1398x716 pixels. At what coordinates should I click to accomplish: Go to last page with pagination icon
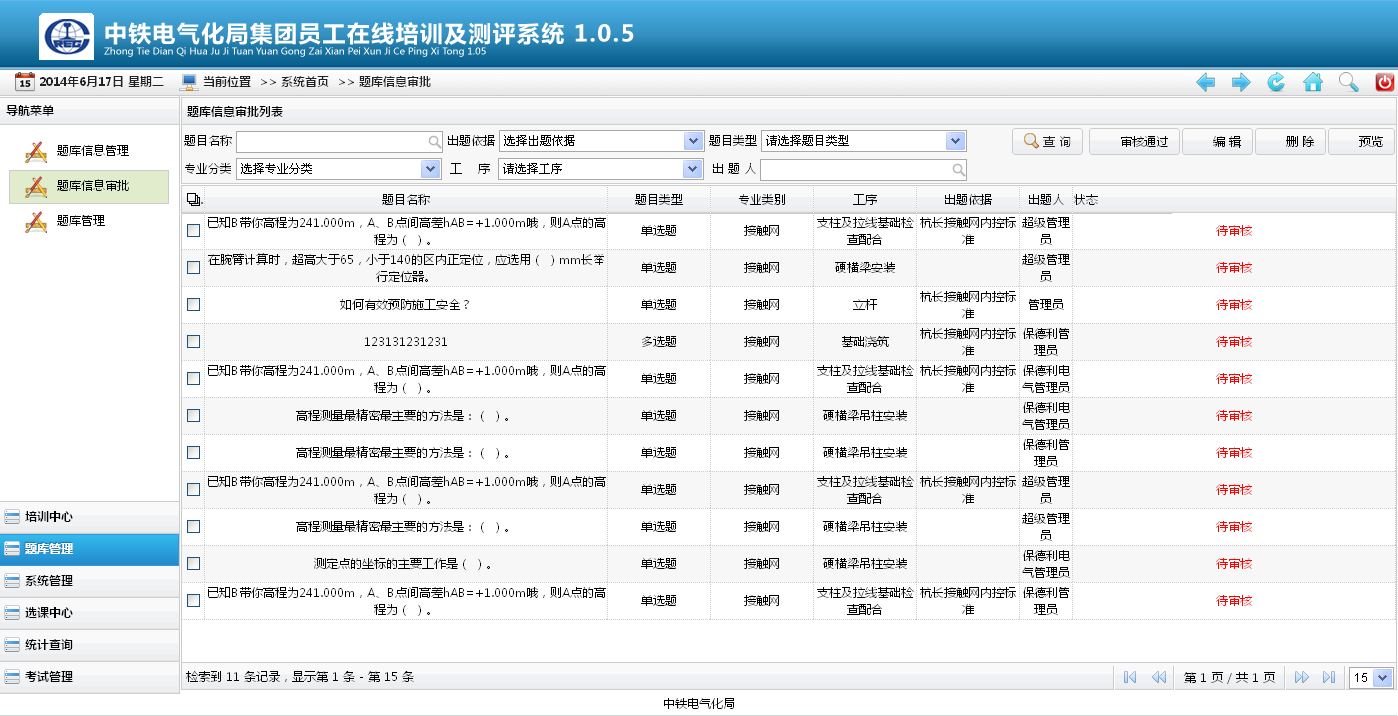1329,677
